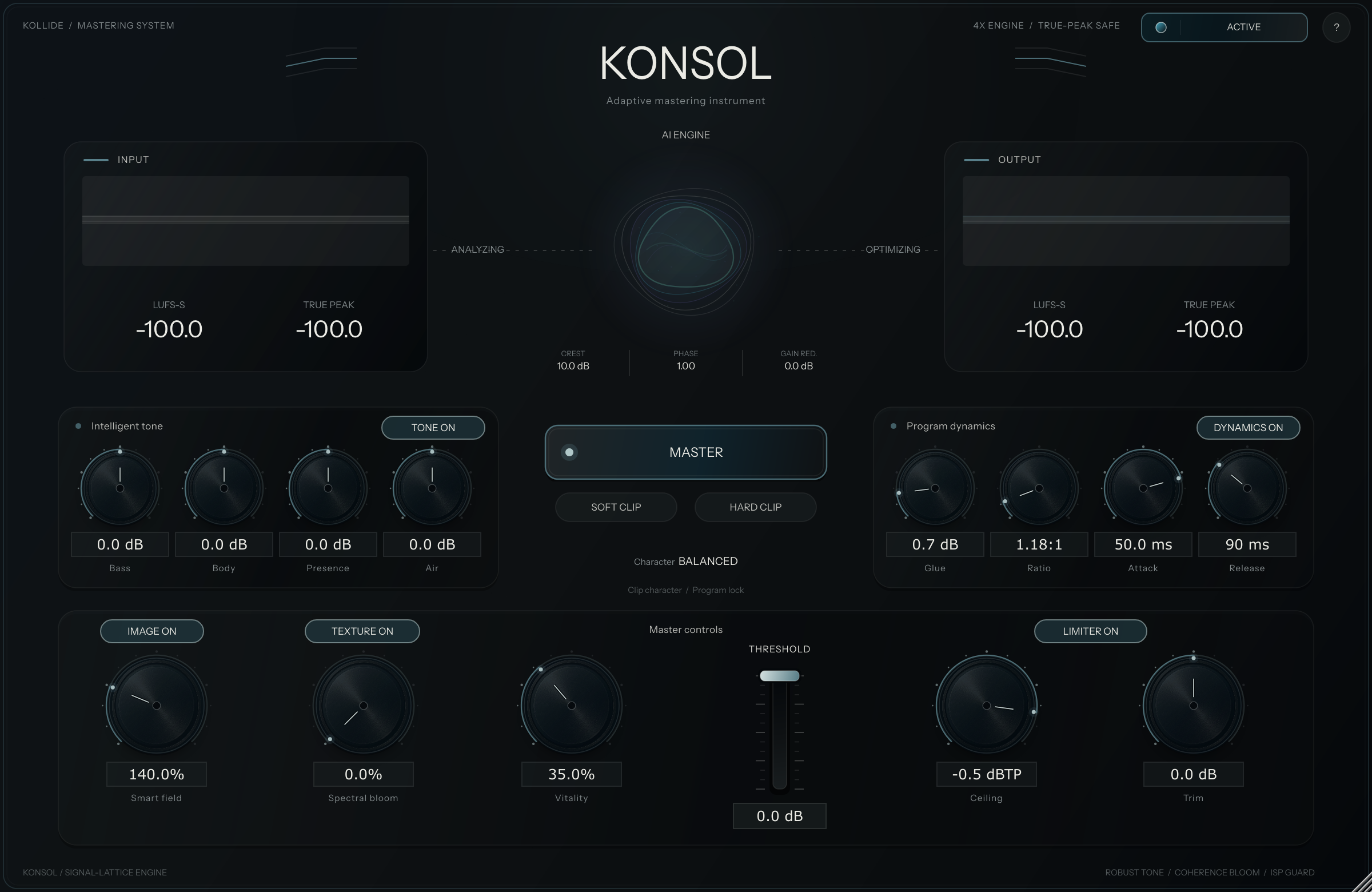
Task: Click the Presence 0.0 dB value field
Action: (x=328, y=544)
